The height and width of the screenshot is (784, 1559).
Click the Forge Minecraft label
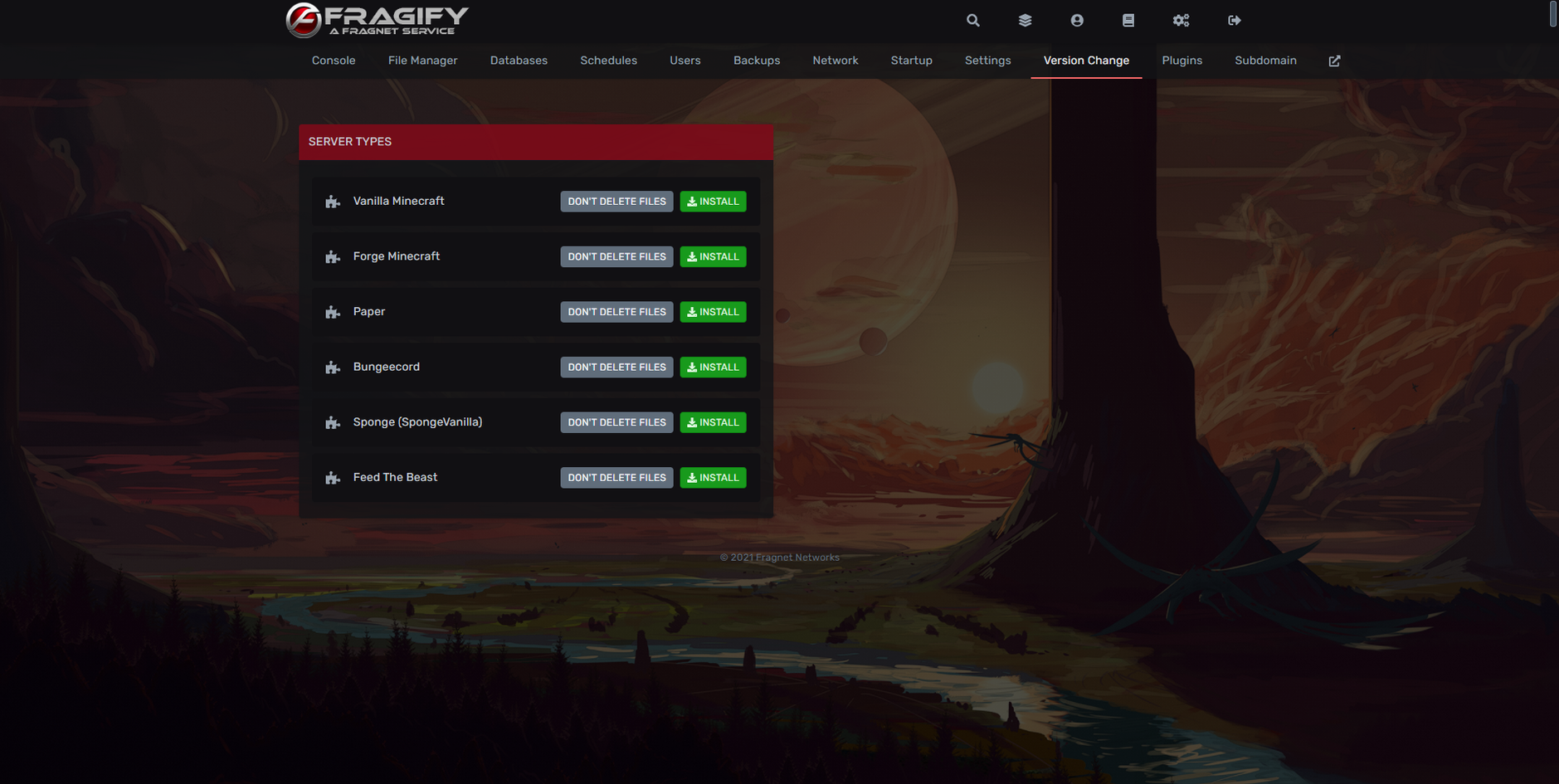pyautogui.click(x=397, y=256)
